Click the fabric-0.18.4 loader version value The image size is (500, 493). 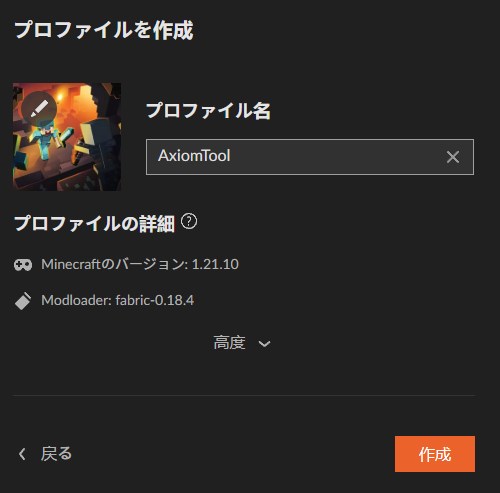pos(155,300)
